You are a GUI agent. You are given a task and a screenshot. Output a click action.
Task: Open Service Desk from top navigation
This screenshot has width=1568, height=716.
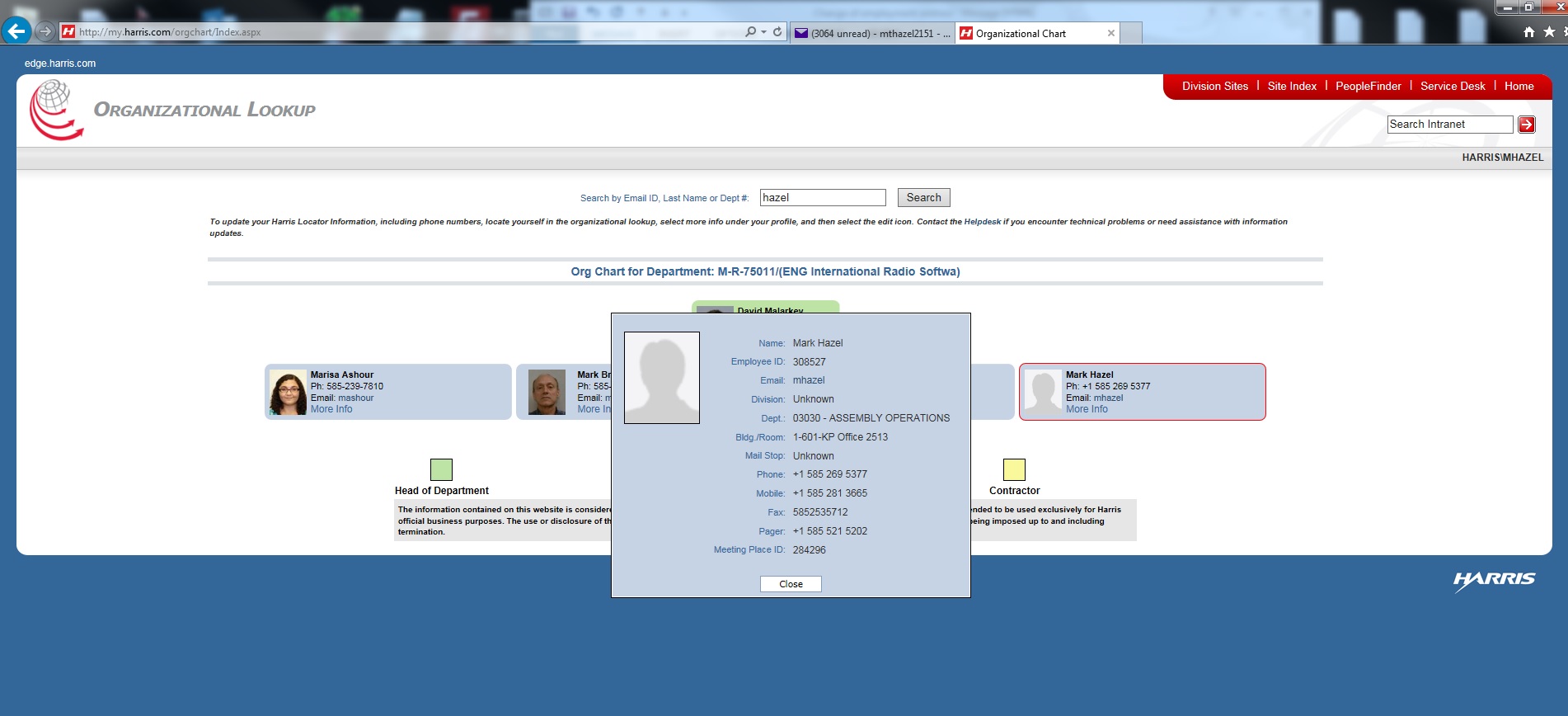(x=1453, y=86)
